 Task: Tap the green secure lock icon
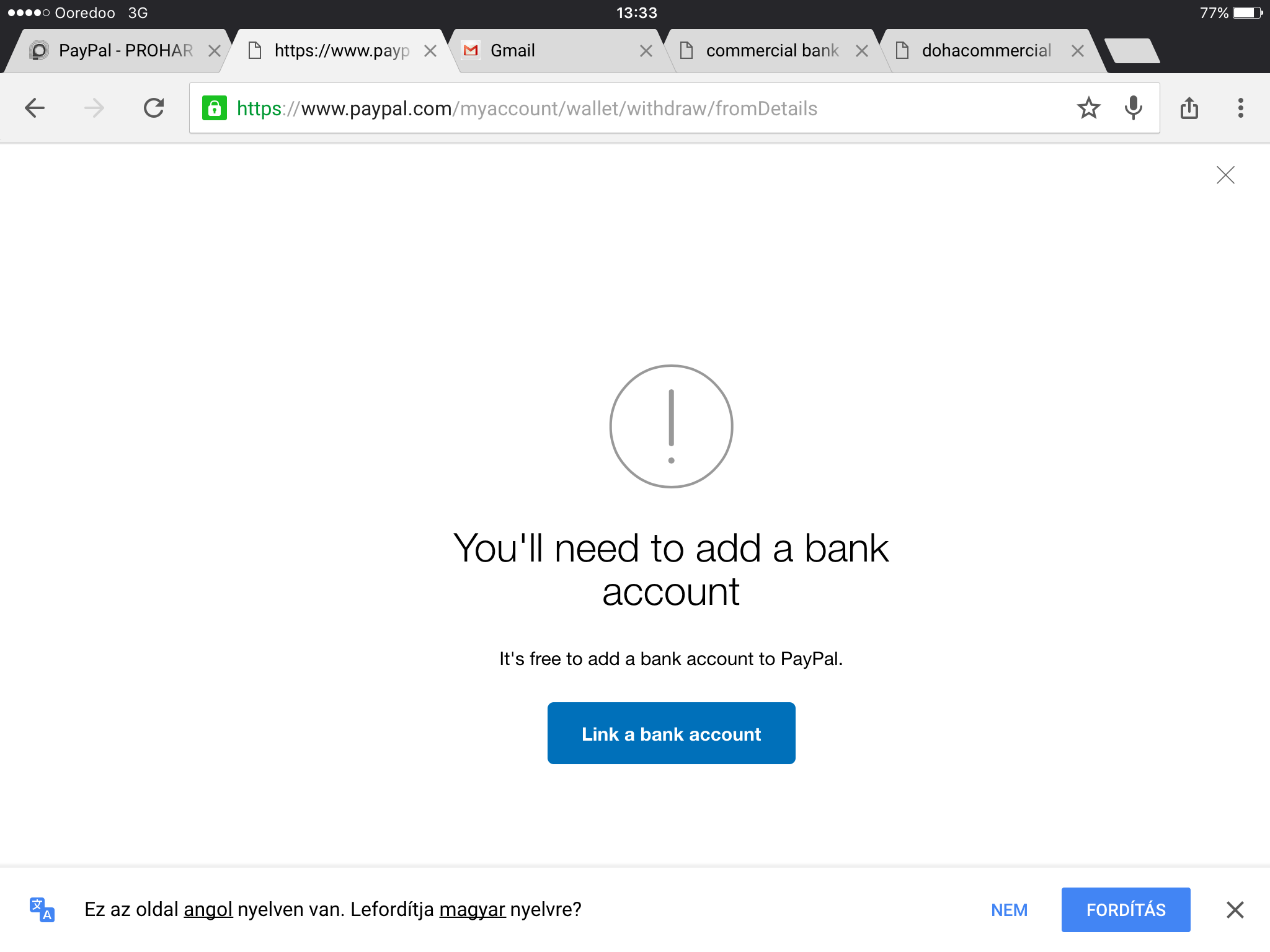click(x=215, y=108)
